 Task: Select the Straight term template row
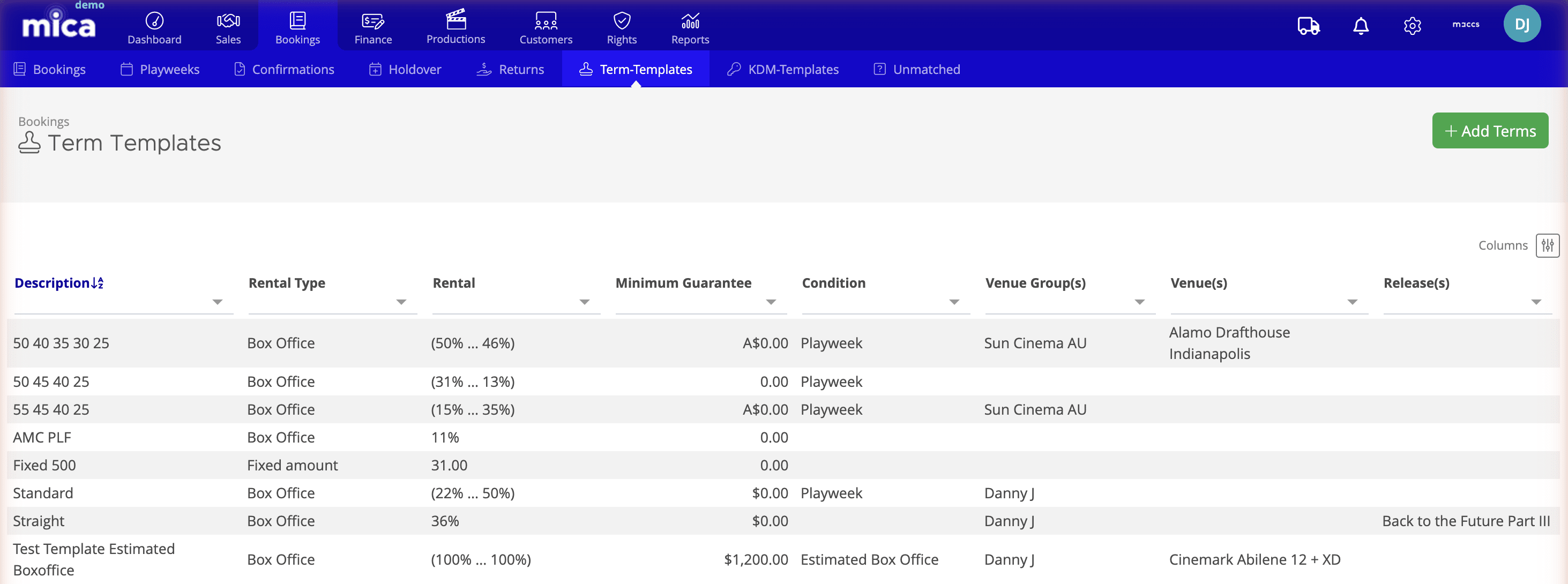point(39,521)
